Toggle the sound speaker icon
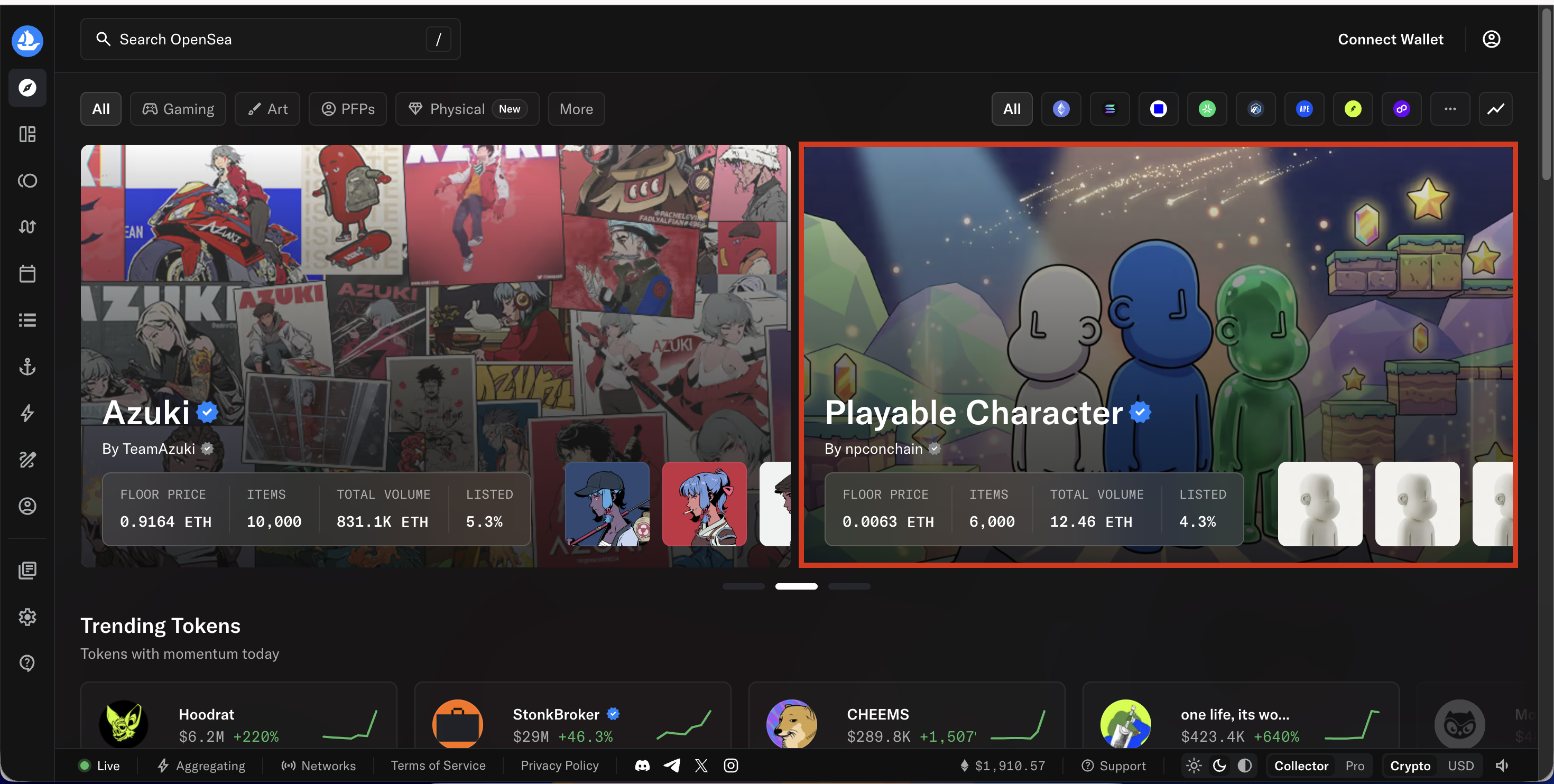1554x784 pixels. coord(1502,766)
